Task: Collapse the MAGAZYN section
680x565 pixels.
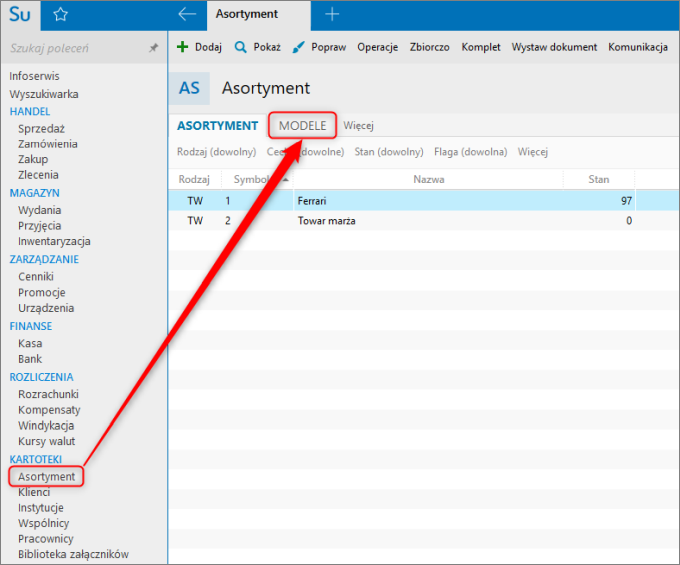Action: [x=35, y=193]
